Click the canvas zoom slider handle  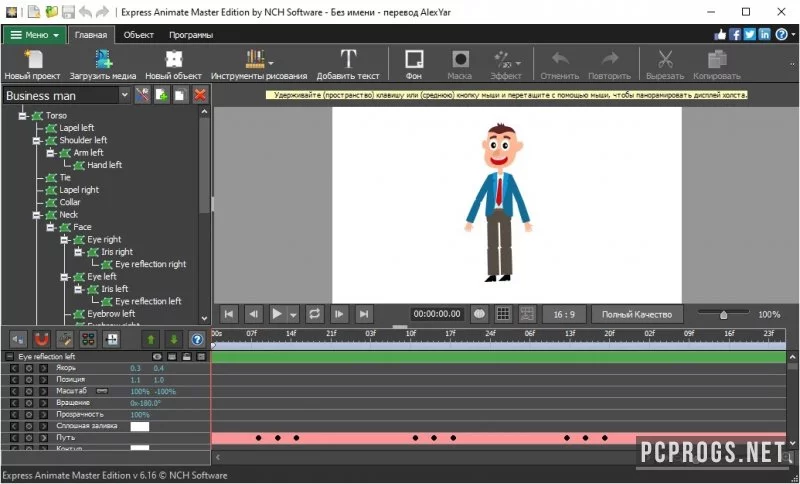tap(723, 315)
